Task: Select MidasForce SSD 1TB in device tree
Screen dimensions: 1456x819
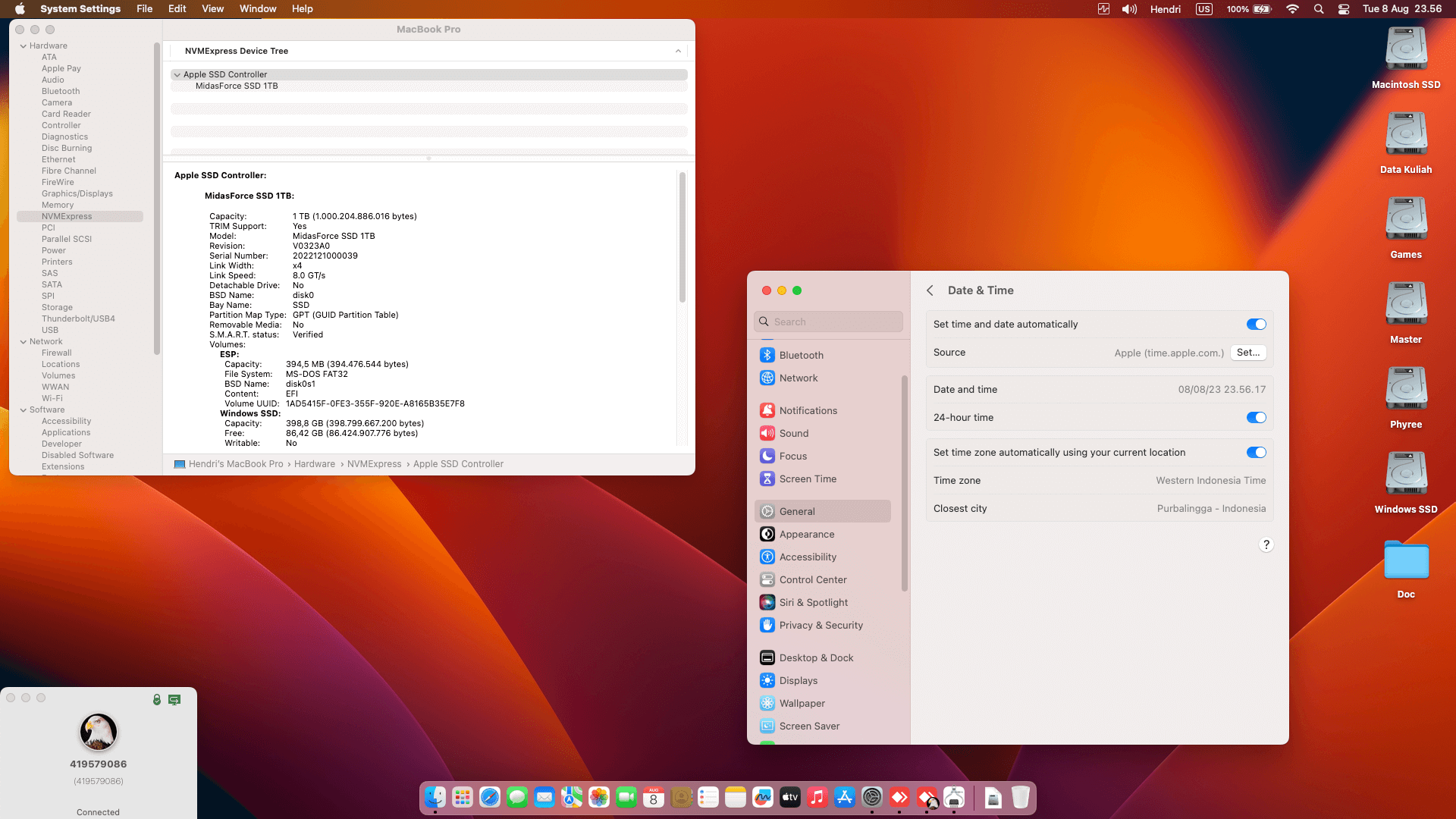Action: pos(237,86)
